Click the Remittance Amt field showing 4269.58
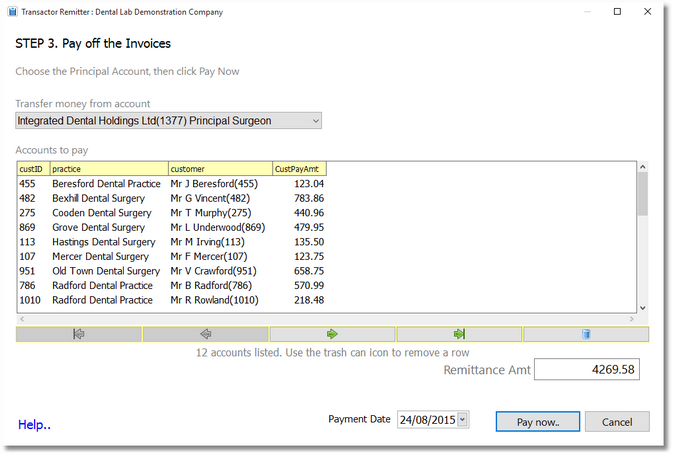The image size is (673, 455). tap(587, 369)
